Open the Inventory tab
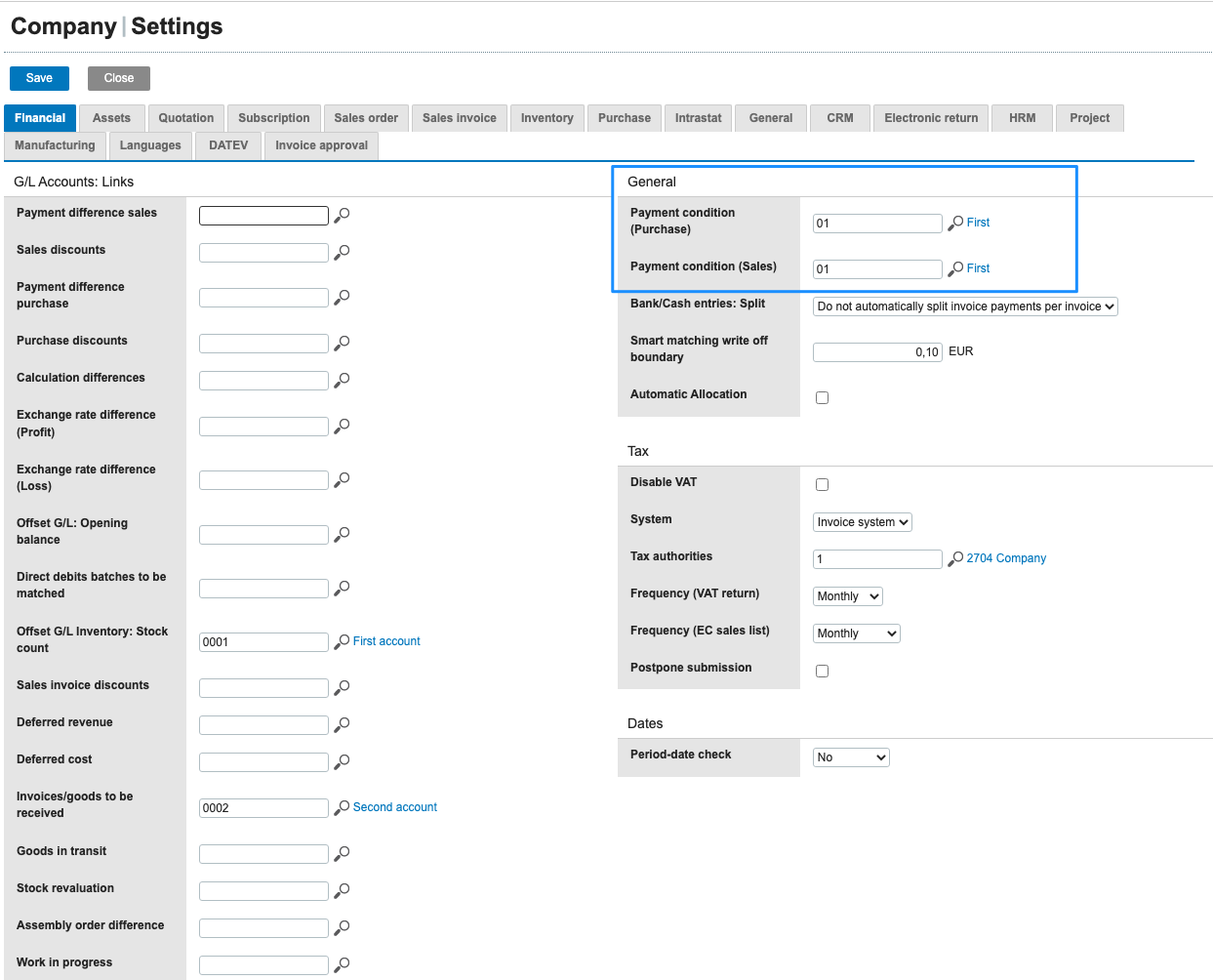 click(x=546, y=118)
